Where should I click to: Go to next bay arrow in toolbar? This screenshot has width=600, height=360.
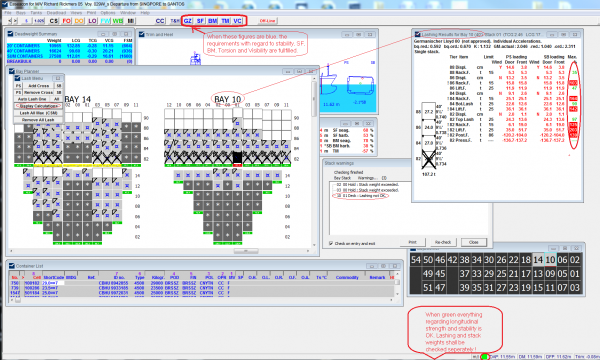click(16, 21)
